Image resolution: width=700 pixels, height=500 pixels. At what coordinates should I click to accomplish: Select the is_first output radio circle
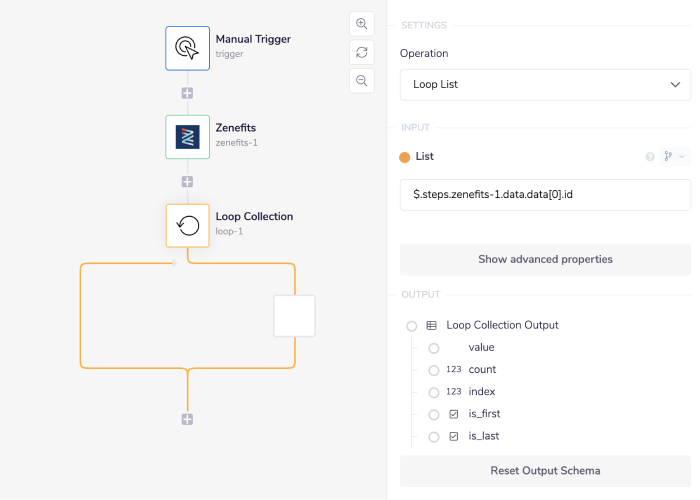point(434,414)
